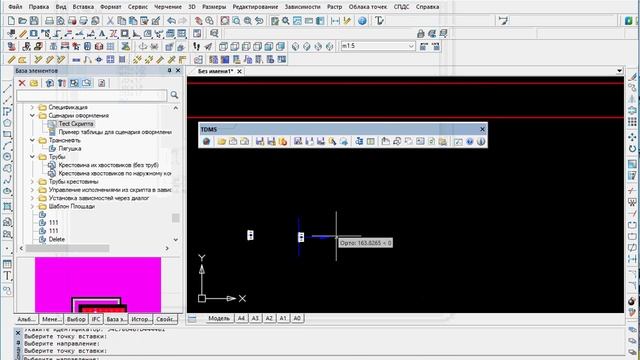This screenshot has width=640, height=360.
Task: Open the СПДС menu
Action: pyautogui.click(x=401, y=7)
